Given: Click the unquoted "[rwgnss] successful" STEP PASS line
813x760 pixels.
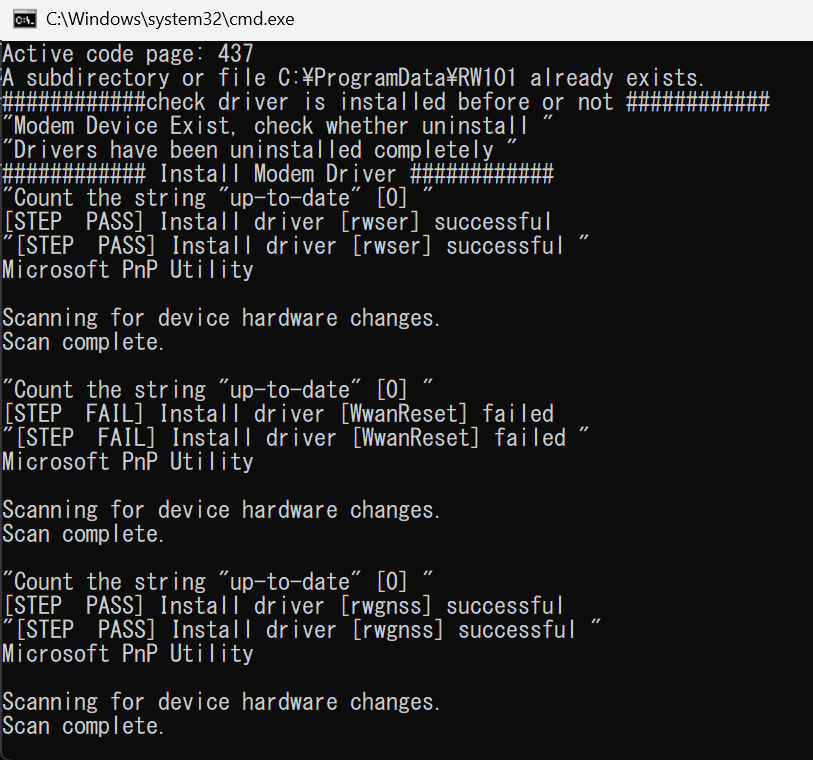Looking at the screenshot, I should [x=283, y=605].
